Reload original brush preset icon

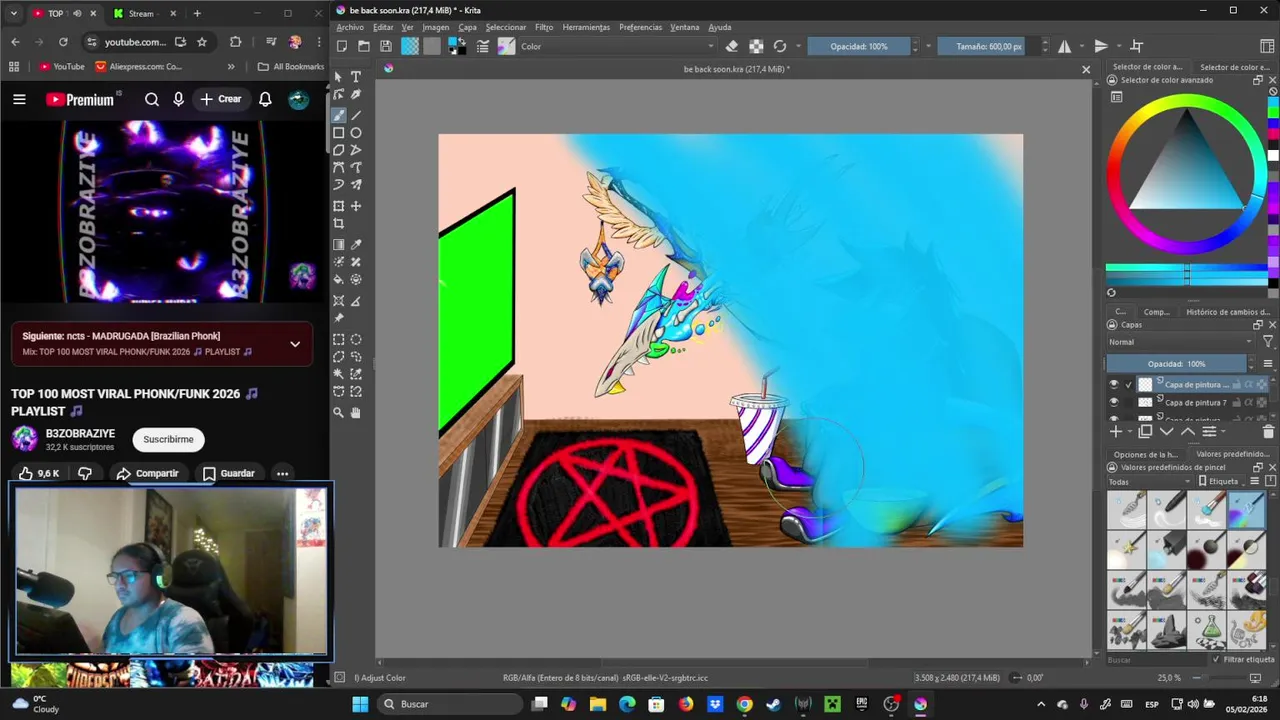pyautogui.click(x=780, y=46)
